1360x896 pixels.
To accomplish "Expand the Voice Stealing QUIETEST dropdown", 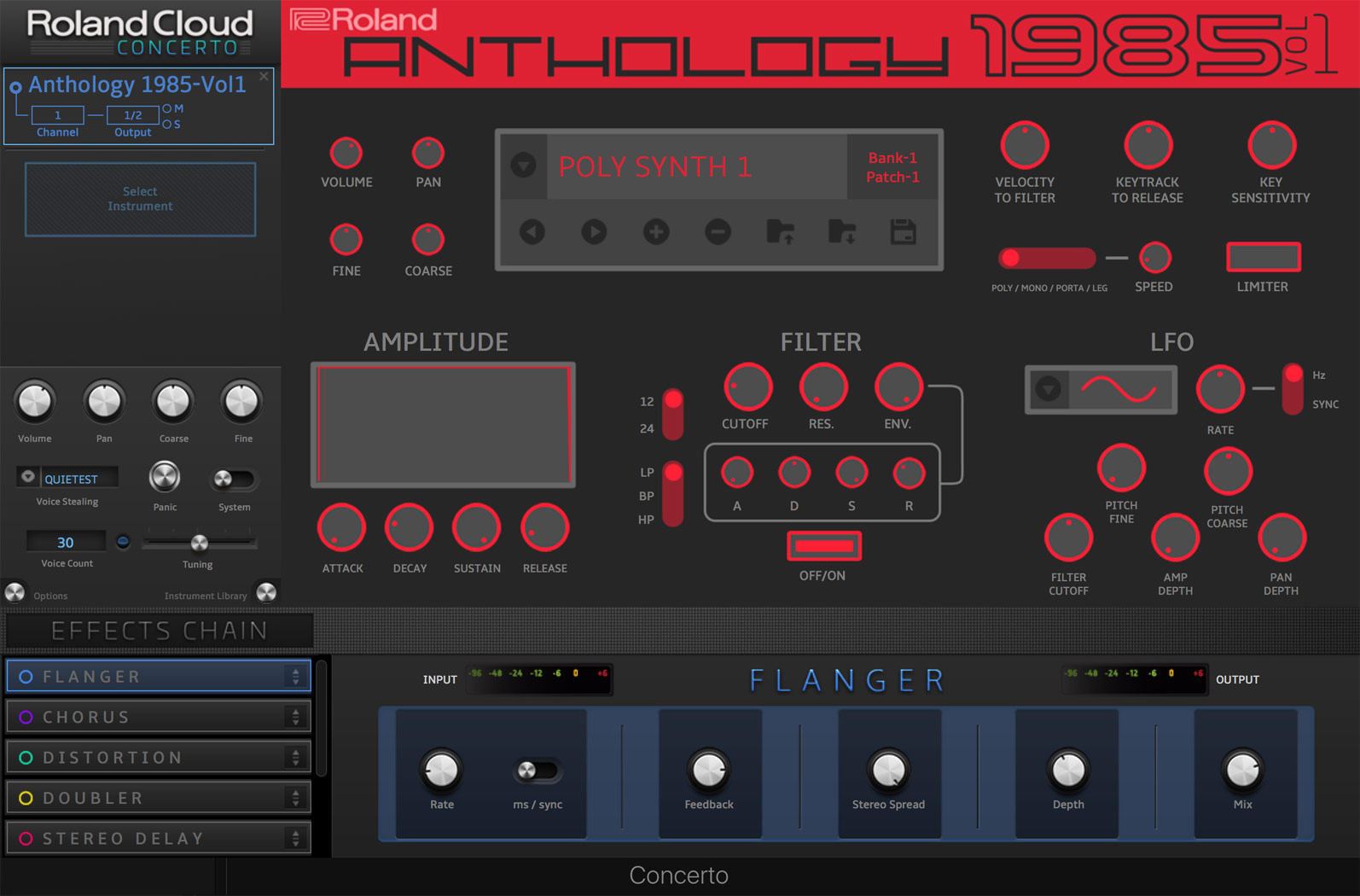I will pyautogui.click(x=27, y=477).
